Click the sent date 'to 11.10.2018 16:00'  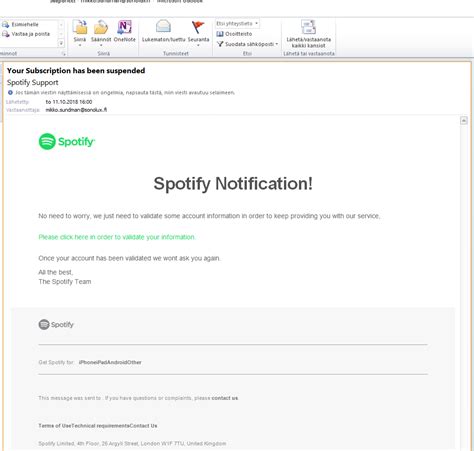pyautogui.click(x=69, y=102)
